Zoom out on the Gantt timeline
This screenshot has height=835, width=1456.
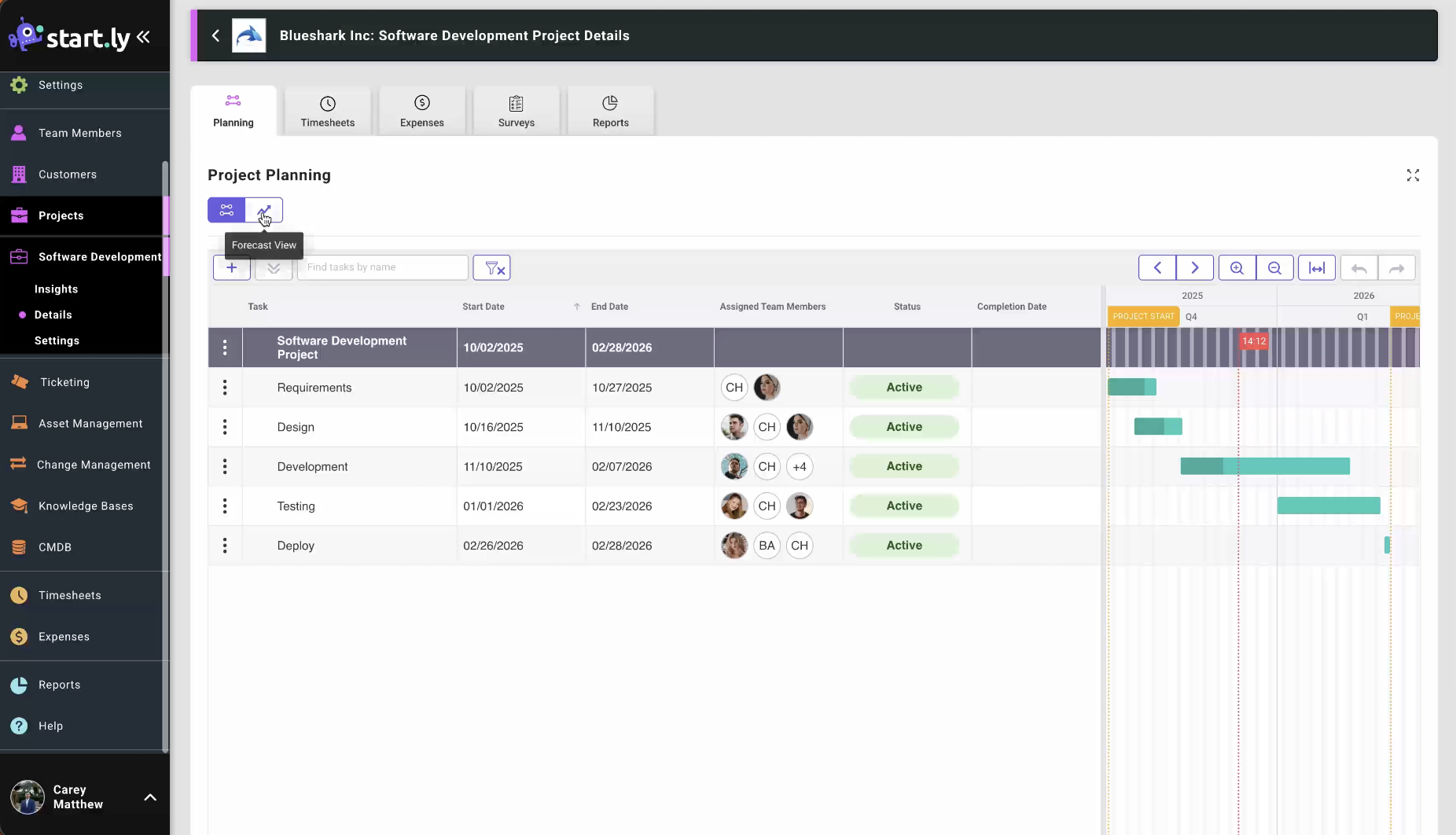(1274, 267)
